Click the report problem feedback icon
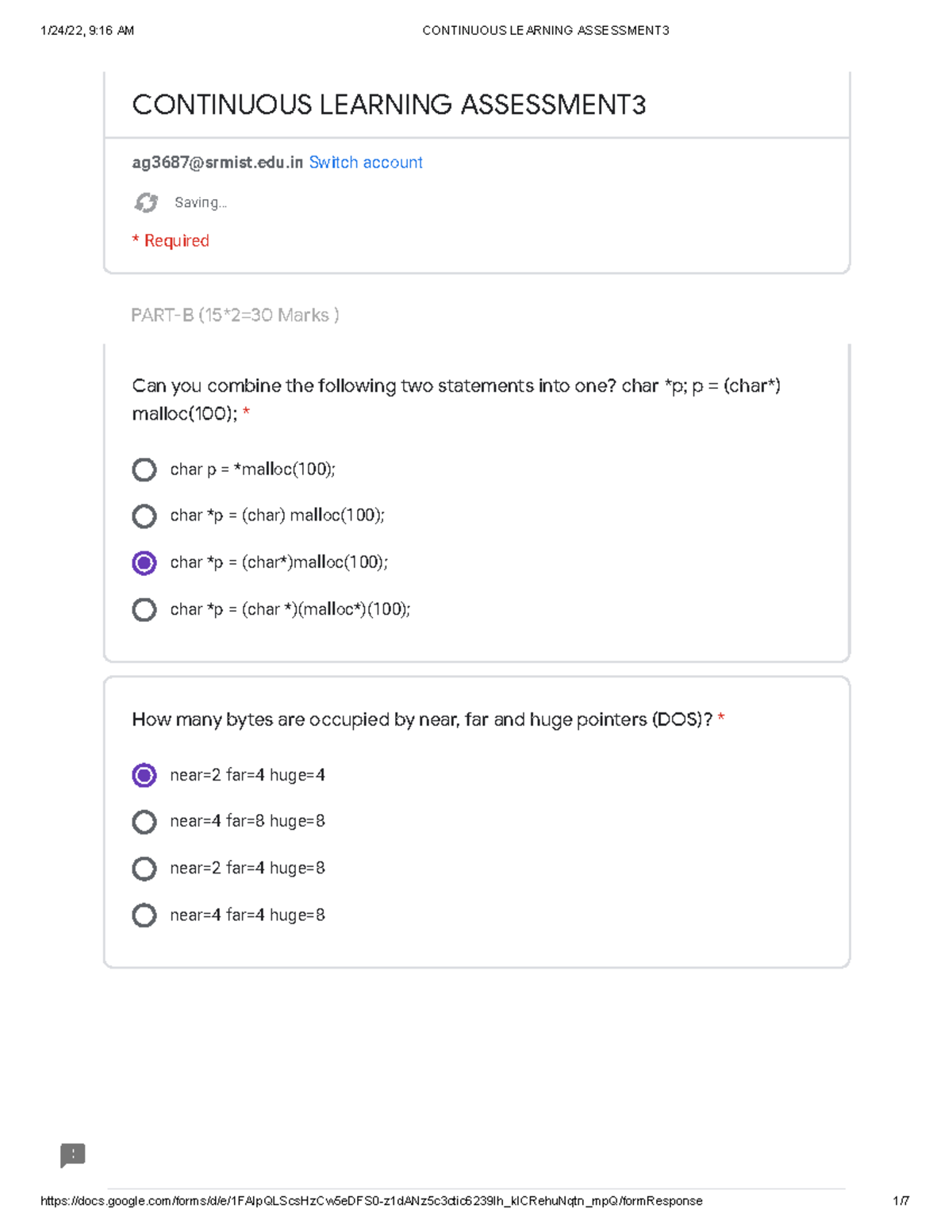Screen dimensions: 952x1232 [x=73, y=1155]
